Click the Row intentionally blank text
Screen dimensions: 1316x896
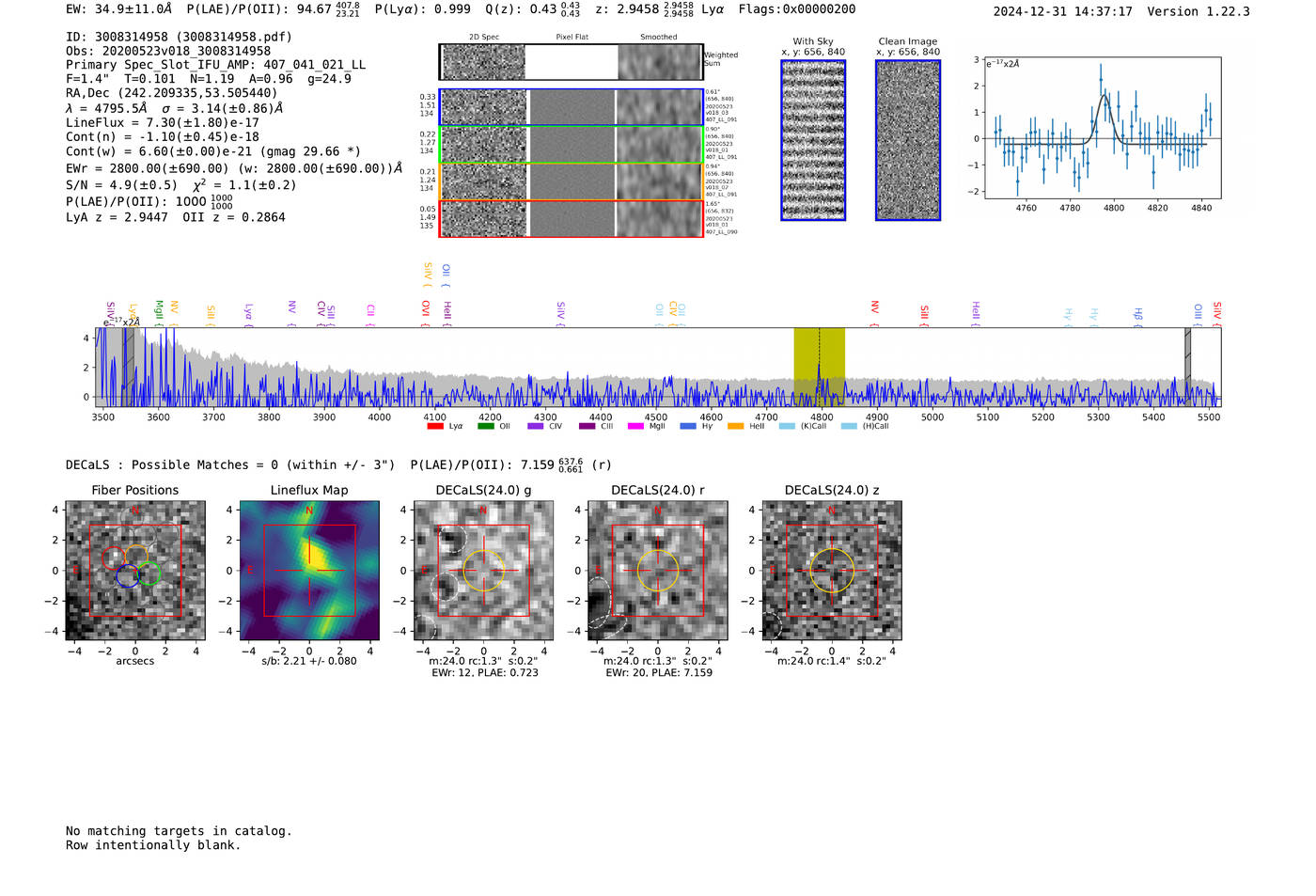click(153, 845)
